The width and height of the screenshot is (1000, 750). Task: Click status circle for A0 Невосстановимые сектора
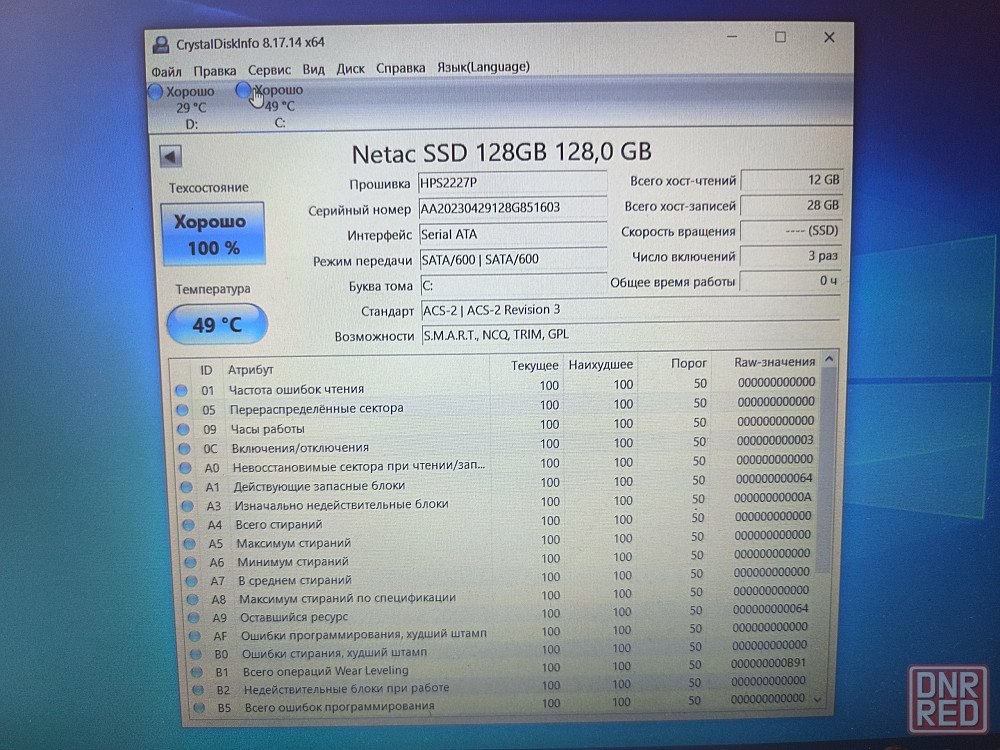point(186,467)
